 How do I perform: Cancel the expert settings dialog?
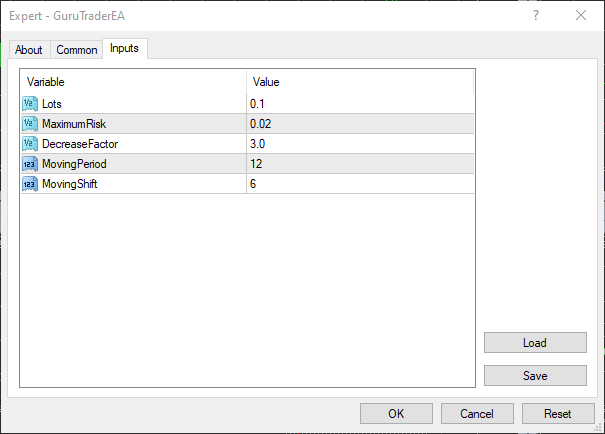[x=477, y=414]
